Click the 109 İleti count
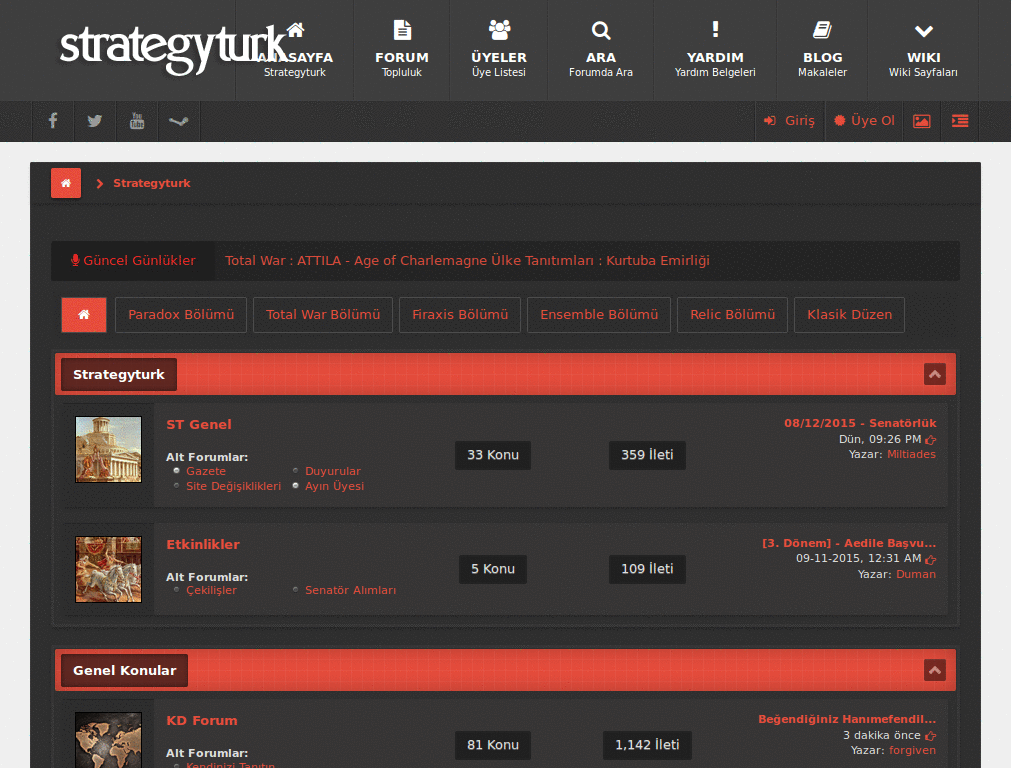This screenshot has width=1024, height=768. pos(647,569)
